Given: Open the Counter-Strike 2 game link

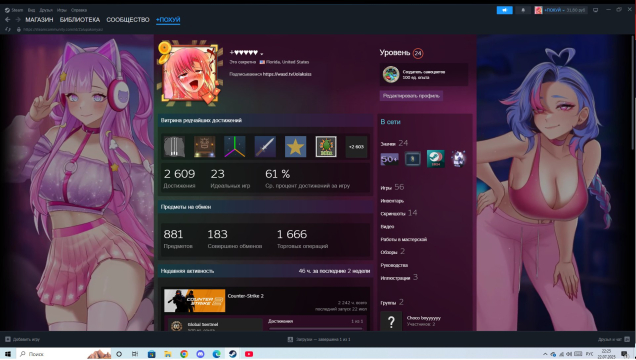Looking at the screenshot, I should 246,296.
